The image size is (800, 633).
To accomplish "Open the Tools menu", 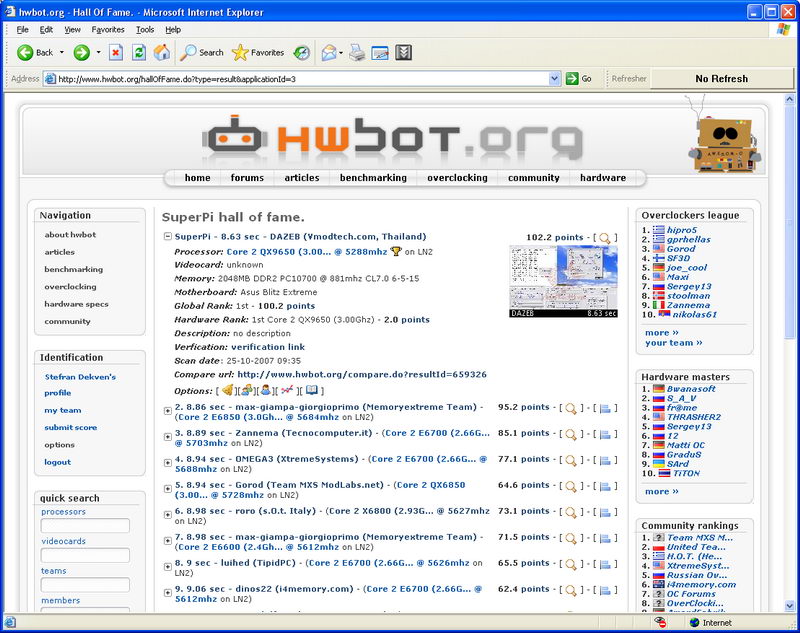I will click(145, 30).
